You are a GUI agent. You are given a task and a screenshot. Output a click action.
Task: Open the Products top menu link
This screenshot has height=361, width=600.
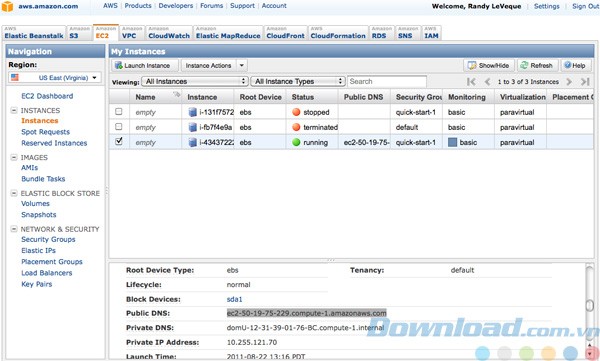138,6
